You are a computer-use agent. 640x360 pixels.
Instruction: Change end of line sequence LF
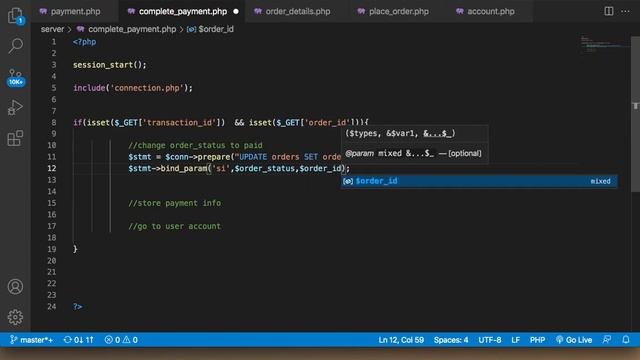(x=516, y=340)
